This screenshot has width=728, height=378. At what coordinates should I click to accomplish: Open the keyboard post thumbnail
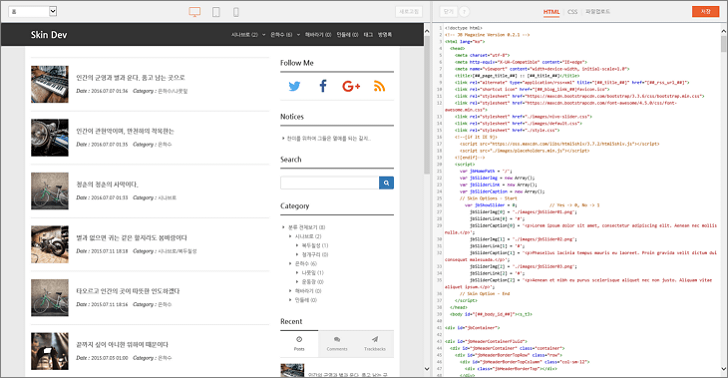(x=50, y=84)
